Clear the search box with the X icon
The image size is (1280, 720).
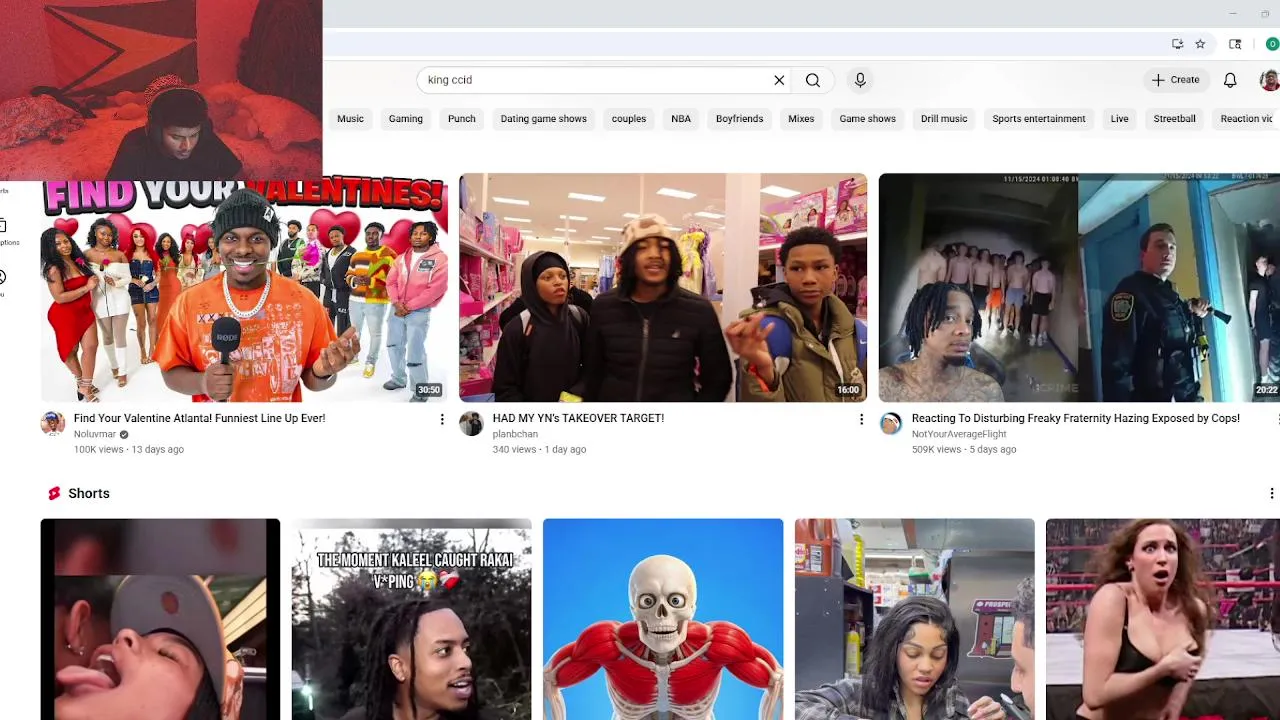(779, 80)
